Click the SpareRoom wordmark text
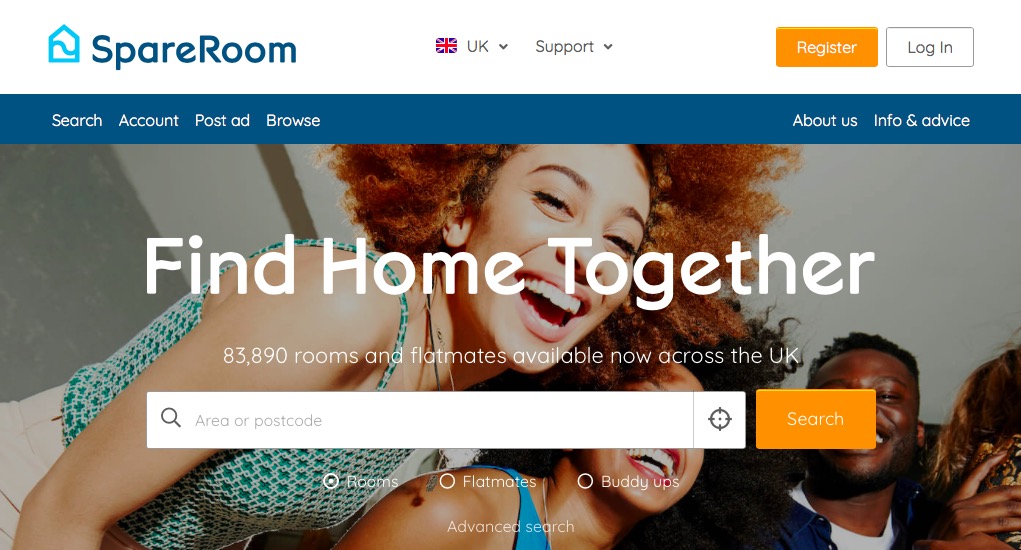This screenshot has width=1021, height=550. [x=194, y=49]
